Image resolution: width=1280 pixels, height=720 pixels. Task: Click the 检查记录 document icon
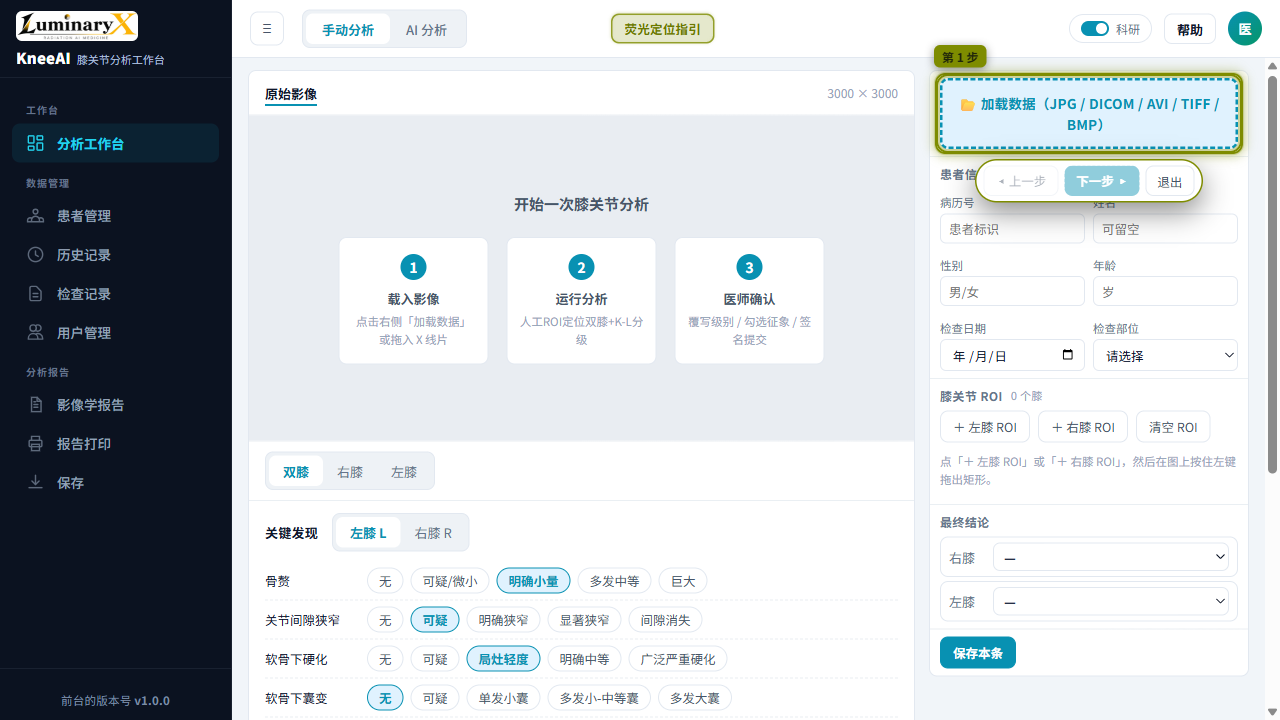pos(36,294)
